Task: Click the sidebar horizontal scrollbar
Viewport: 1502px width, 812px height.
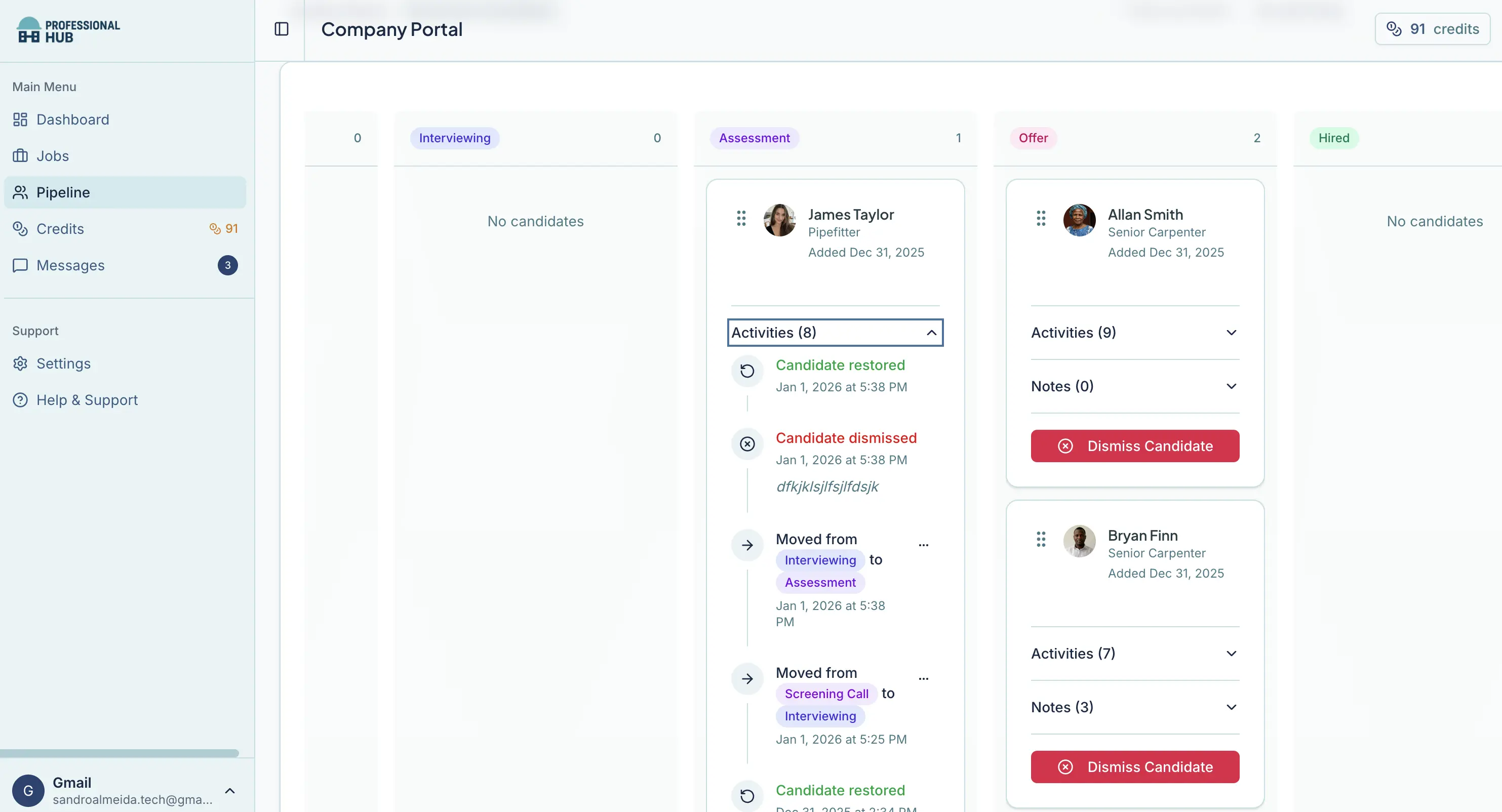Action: pos(120,753)
